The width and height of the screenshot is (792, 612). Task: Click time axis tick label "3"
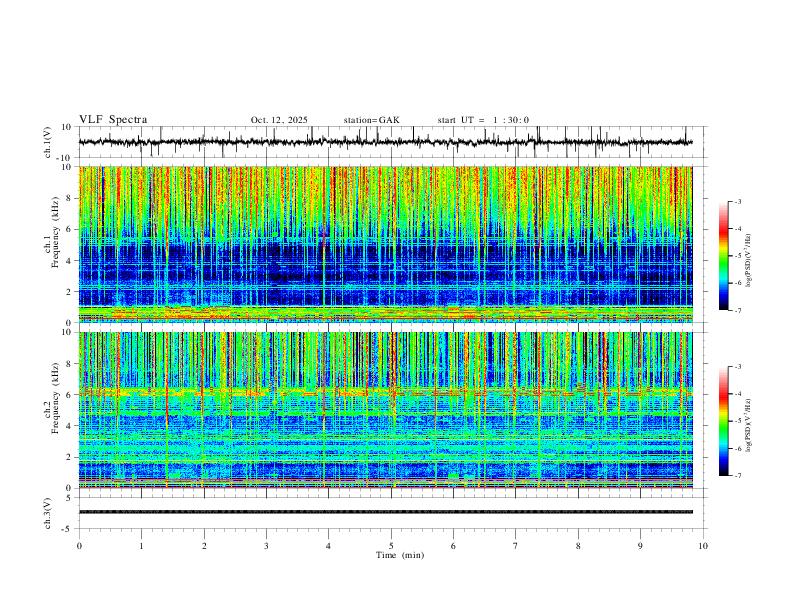(x=266, y=546)
